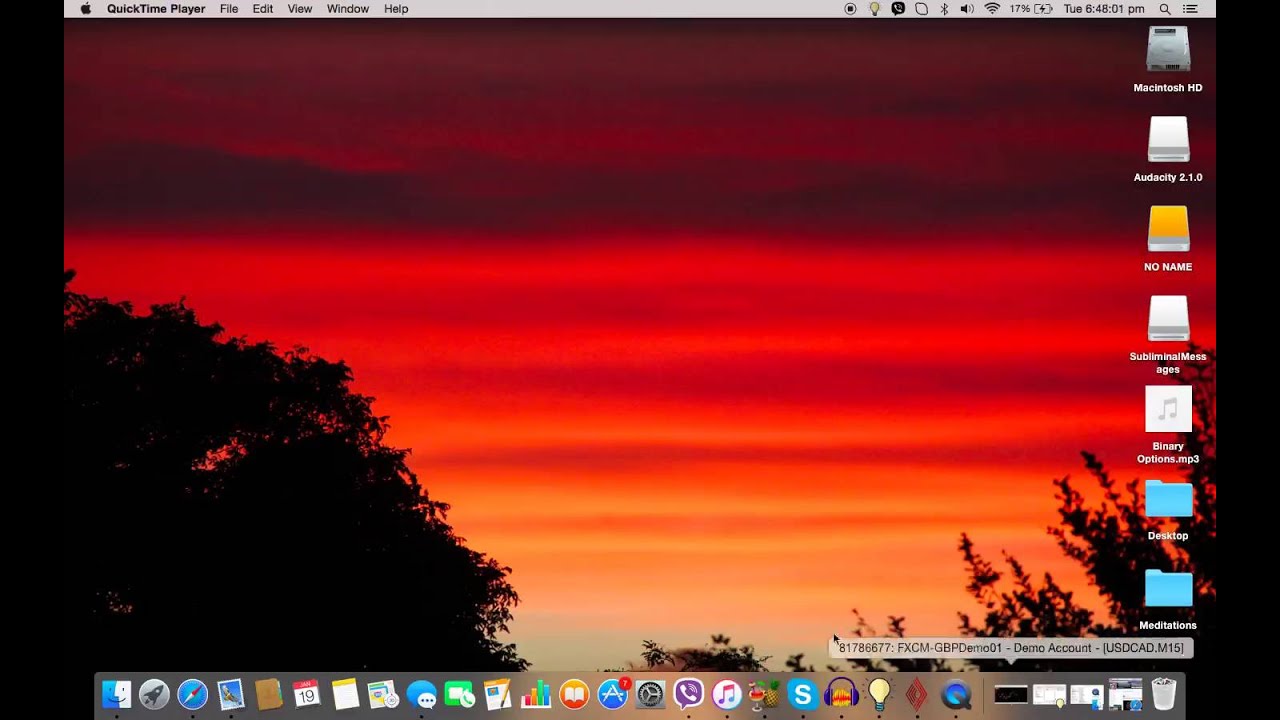Open iBooks orange icon in Dock
Screen dimensions: 1280x720
tap(574, 694)
